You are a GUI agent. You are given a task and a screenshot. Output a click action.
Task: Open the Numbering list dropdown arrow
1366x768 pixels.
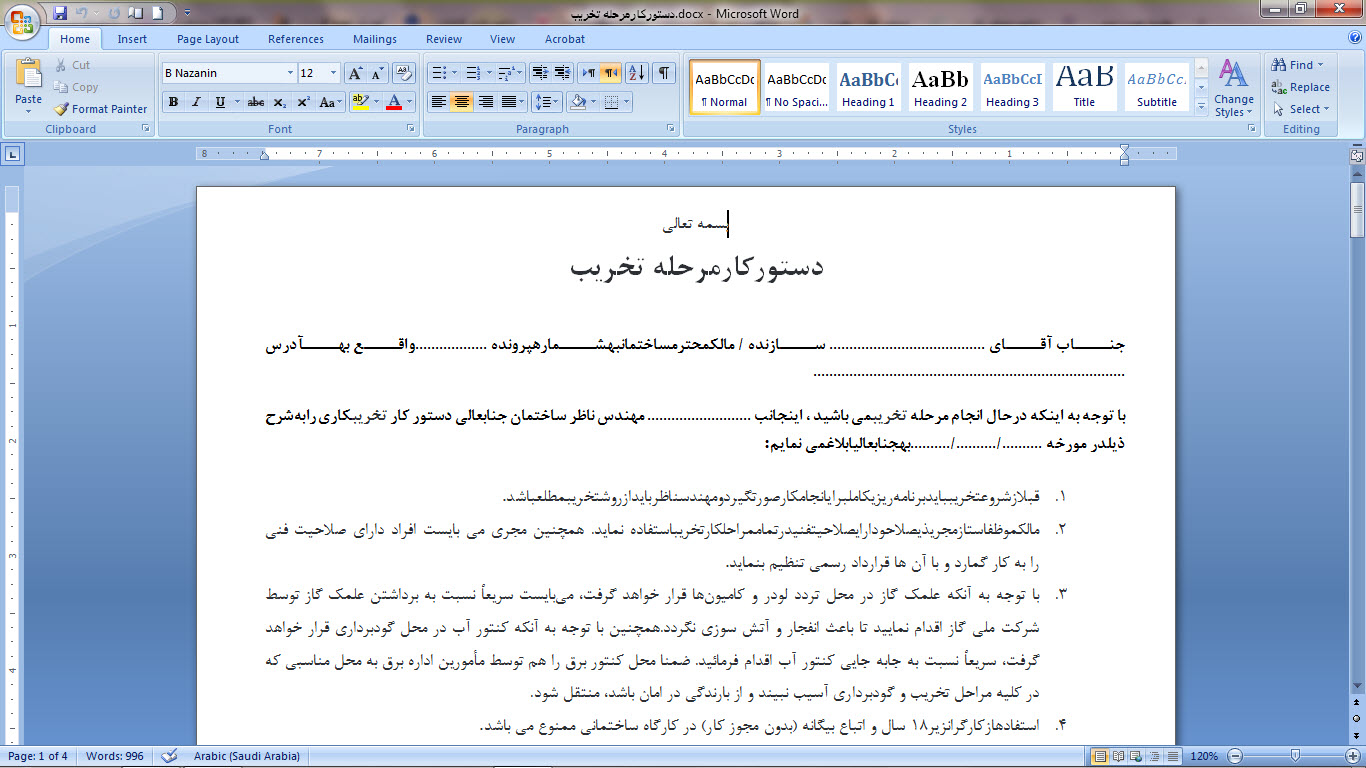pos(488,73)
